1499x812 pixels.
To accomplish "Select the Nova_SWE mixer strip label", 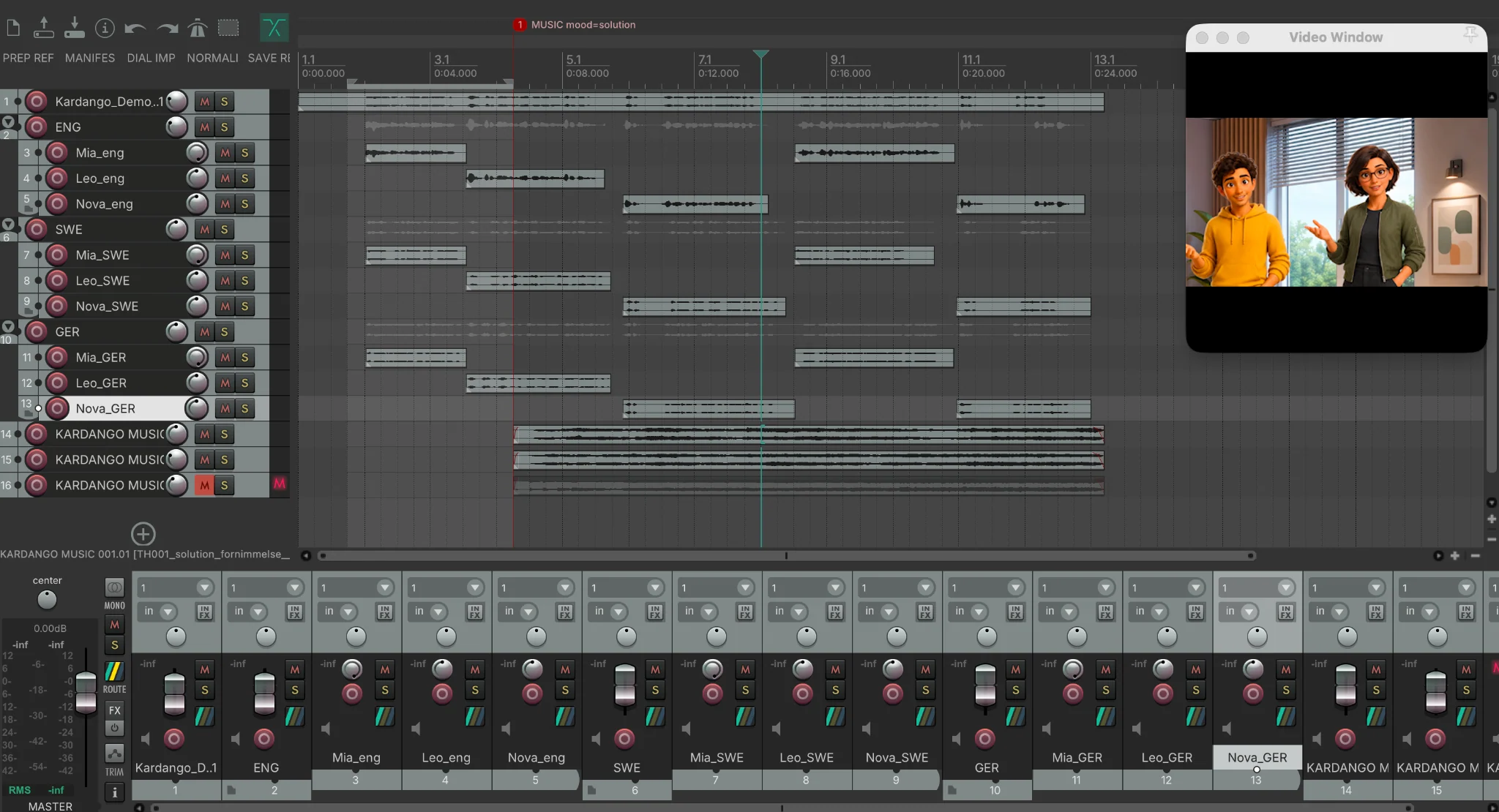I will point(897,758).
